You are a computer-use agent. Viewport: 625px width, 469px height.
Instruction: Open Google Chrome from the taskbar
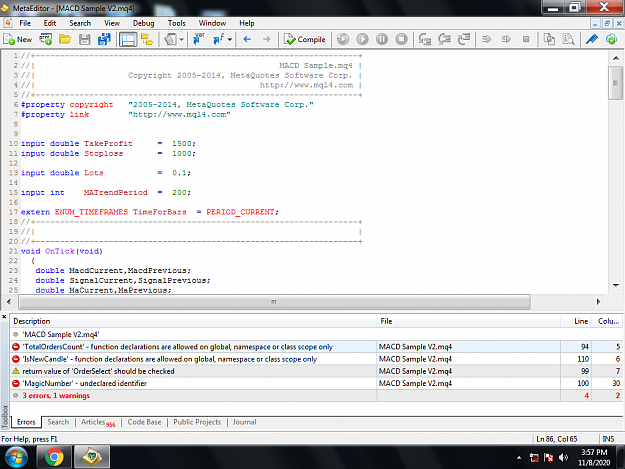54,457
